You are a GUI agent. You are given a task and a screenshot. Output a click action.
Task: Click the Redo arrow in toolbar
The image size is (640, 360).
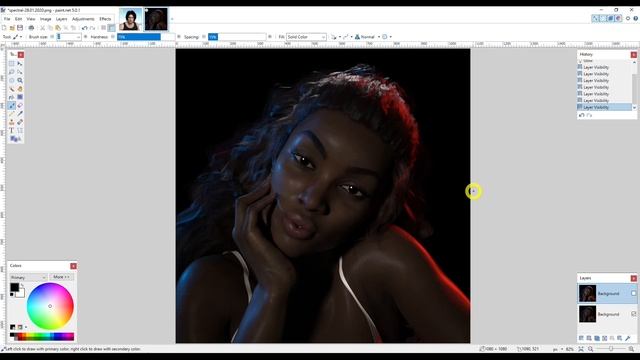click(92, 28)
